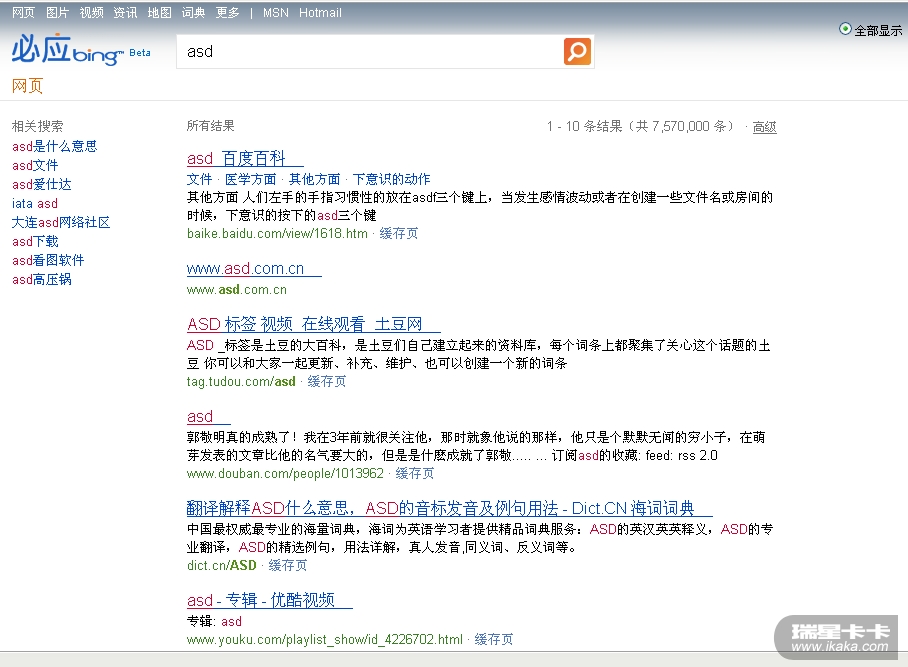The image size is (908, 667).
Task: Jump to 其他方面 section link
Action: coord(314,179)
